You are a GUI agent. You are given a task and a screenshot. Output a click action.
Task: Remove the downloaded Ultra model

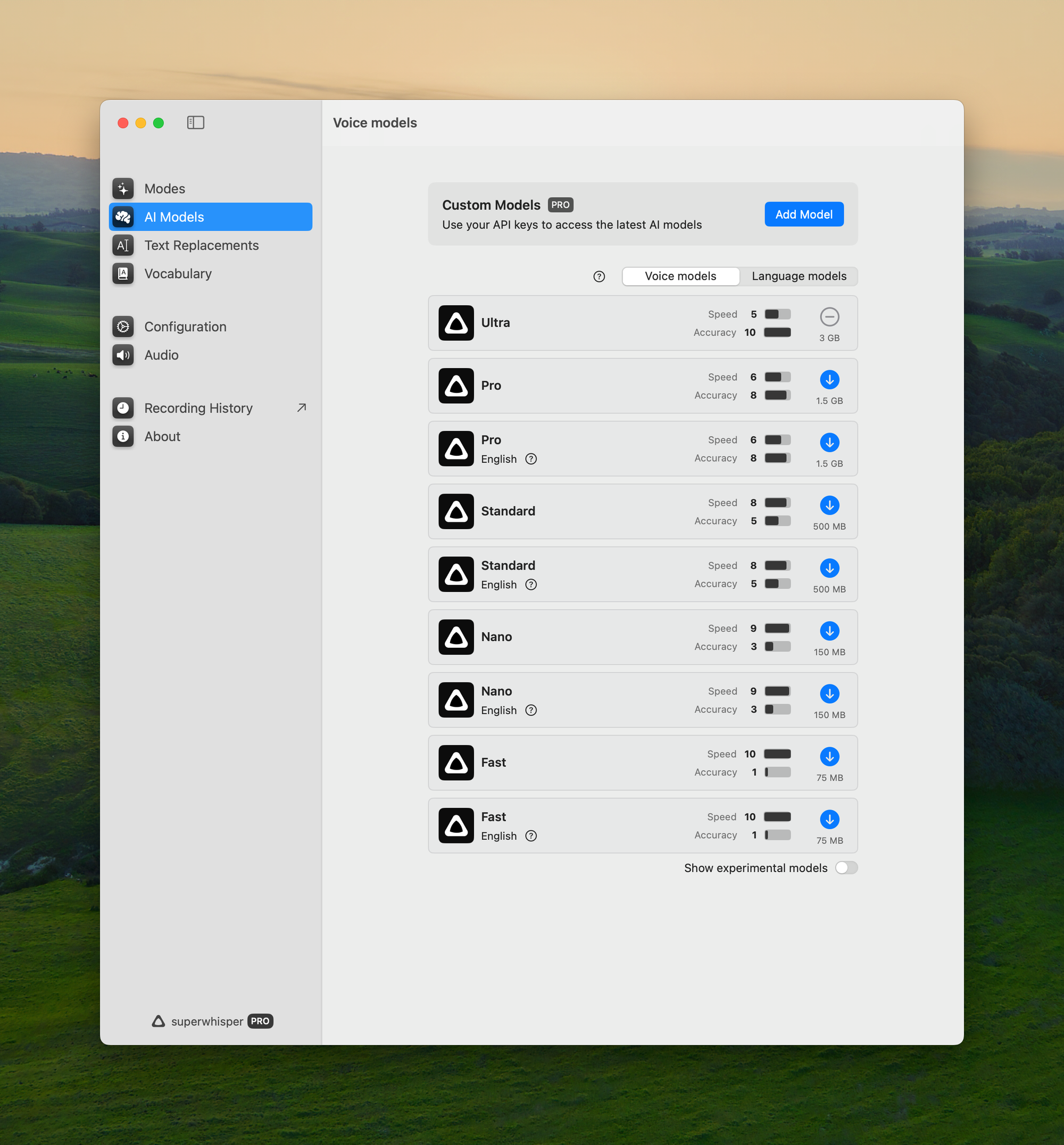(x=829, y=316)
